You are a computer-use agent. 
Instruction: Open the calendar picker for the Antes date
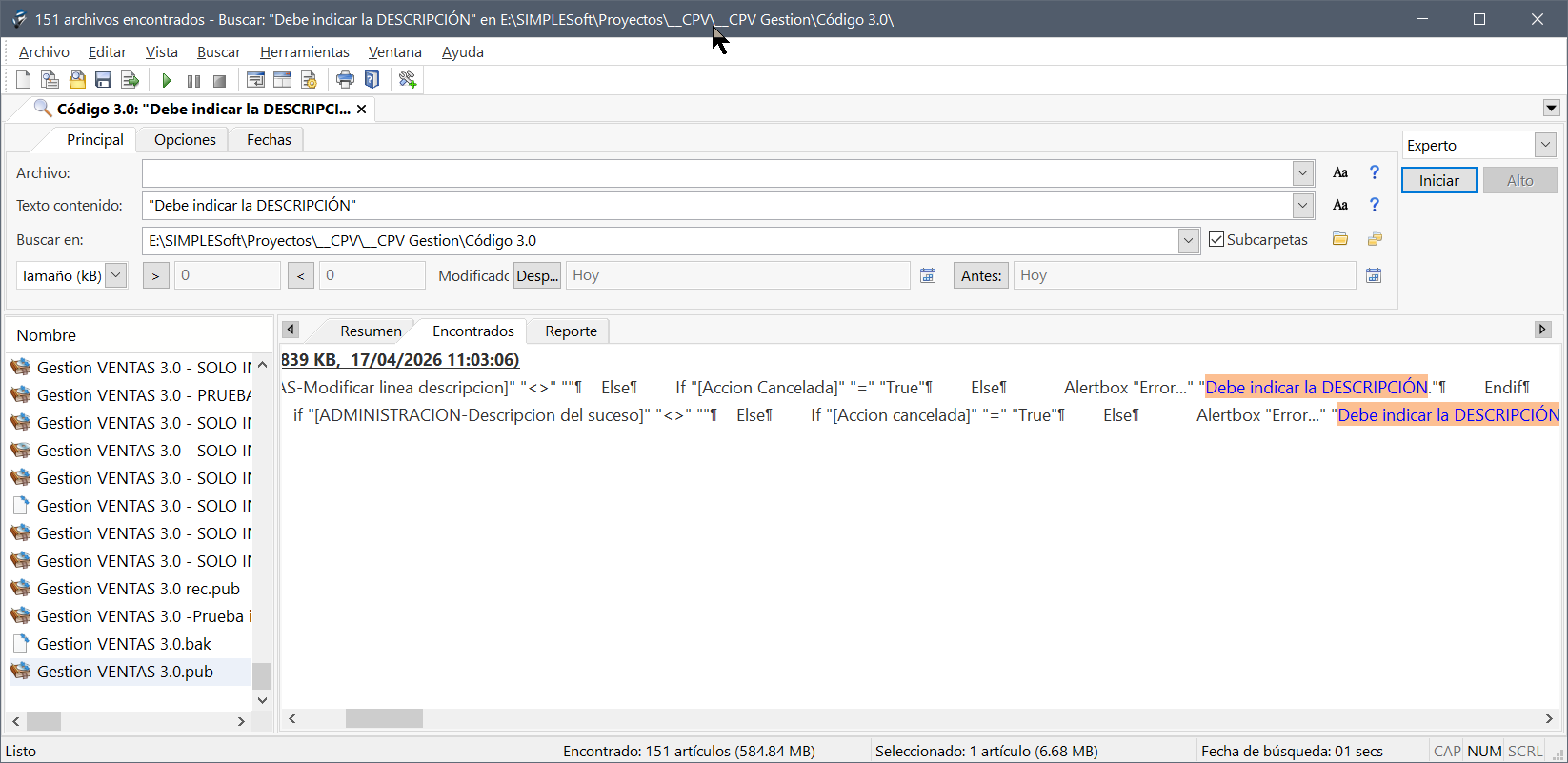click(1374, 275)
